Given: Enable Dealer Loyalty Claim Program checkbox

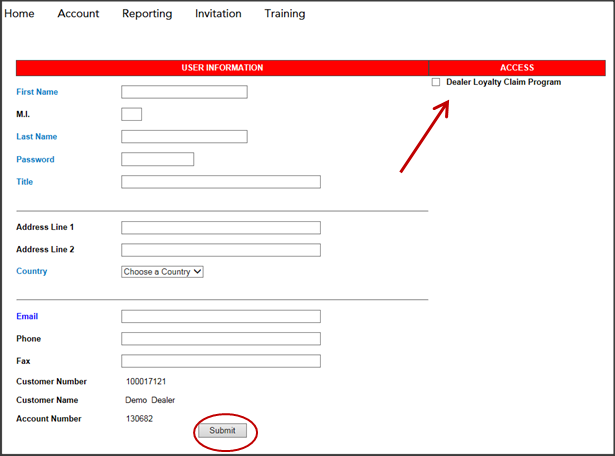Looking at the screenshot, I should (436, 83).
